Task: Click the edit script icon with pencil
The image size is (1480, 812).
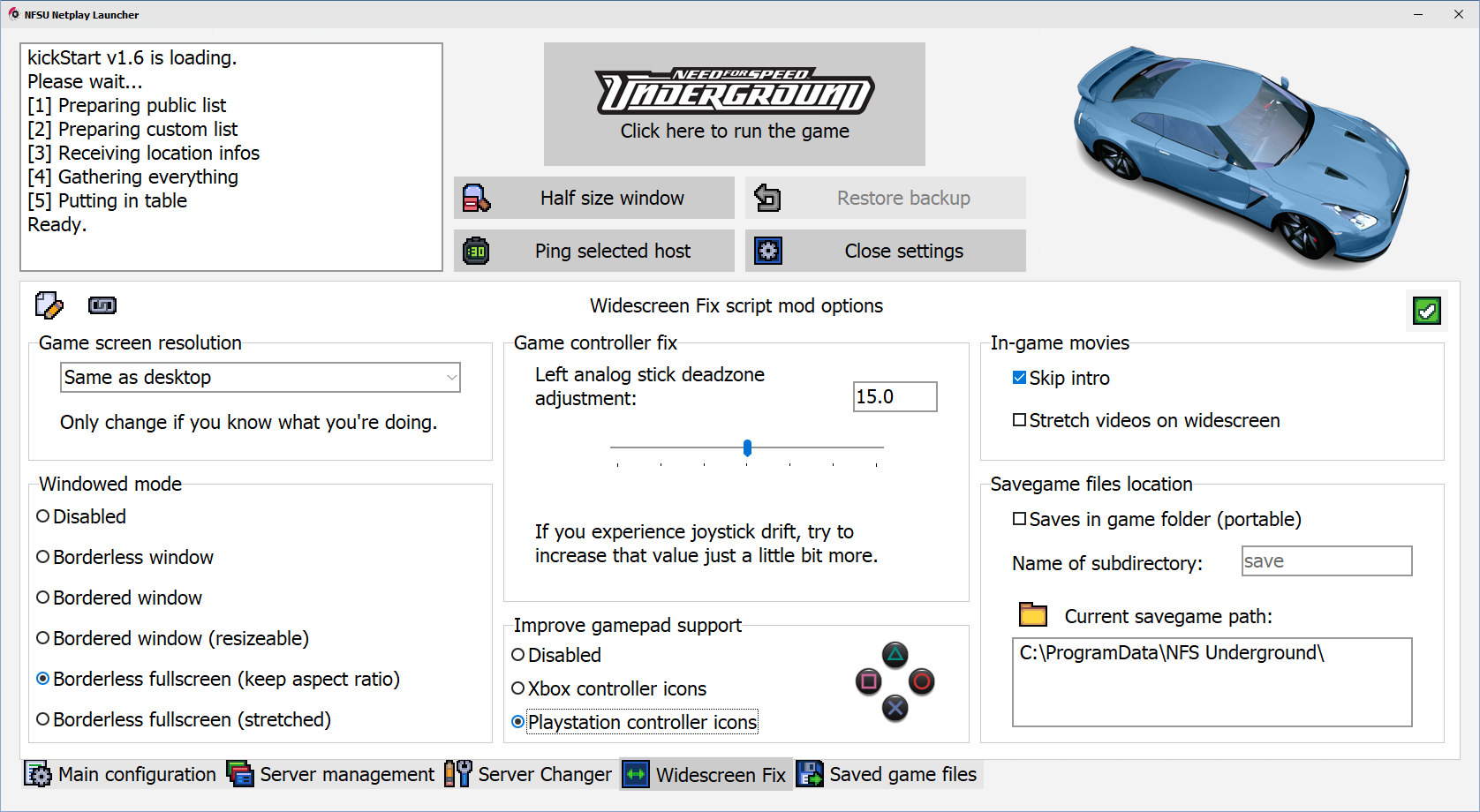Action: pyautogui.click(x=49, y=305)
